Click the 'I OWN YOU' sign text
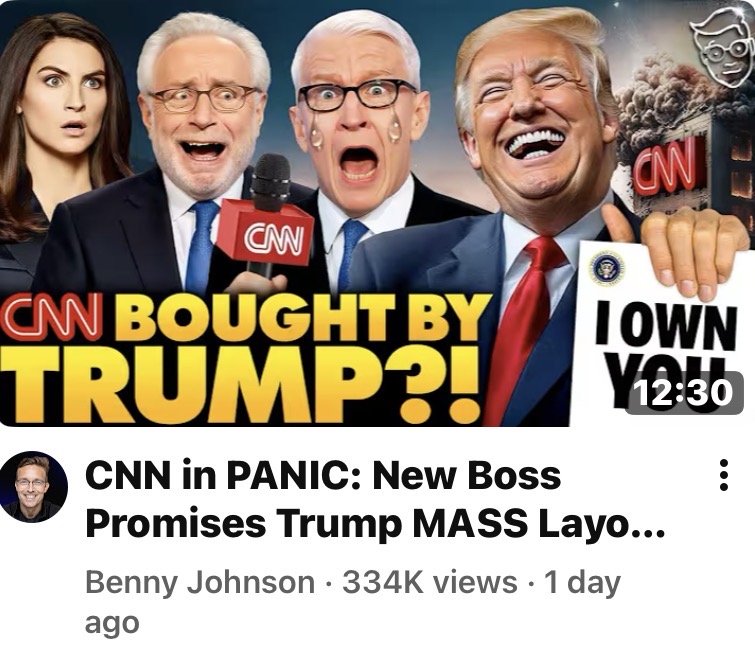 665,347
